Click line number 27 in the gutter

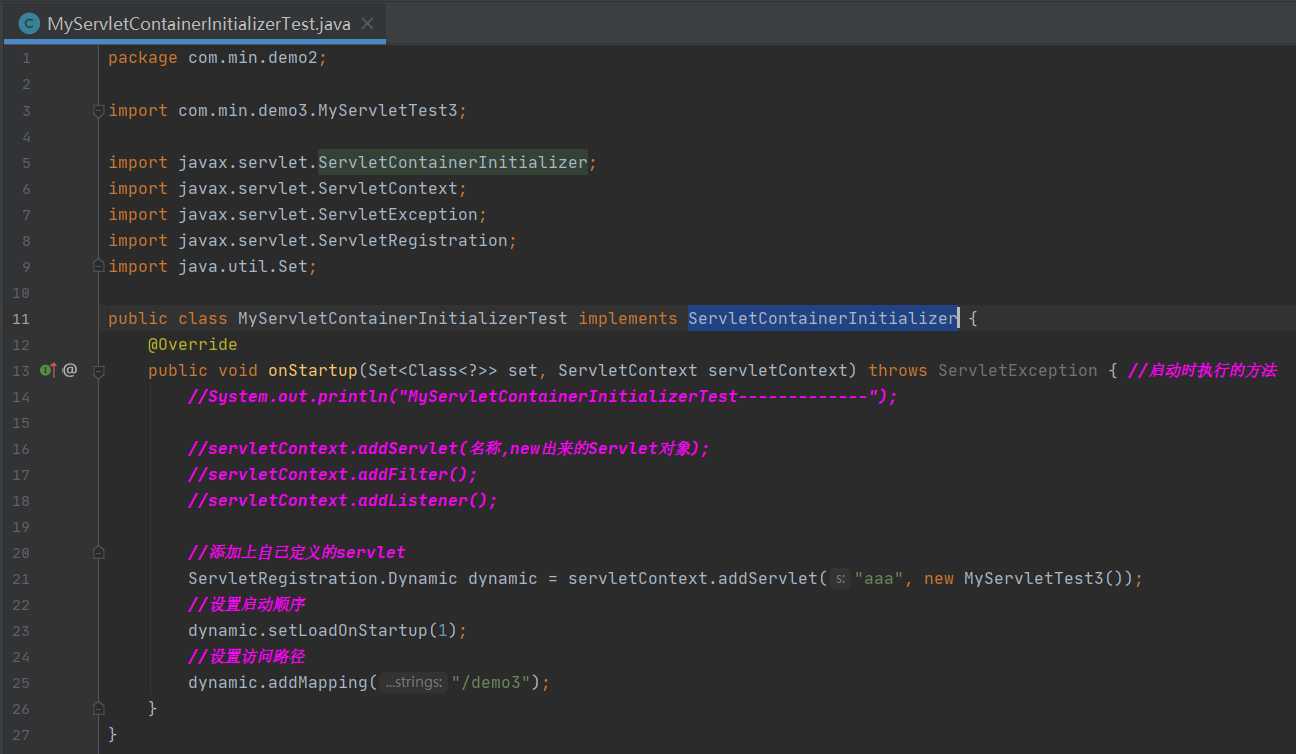[21, 734]
